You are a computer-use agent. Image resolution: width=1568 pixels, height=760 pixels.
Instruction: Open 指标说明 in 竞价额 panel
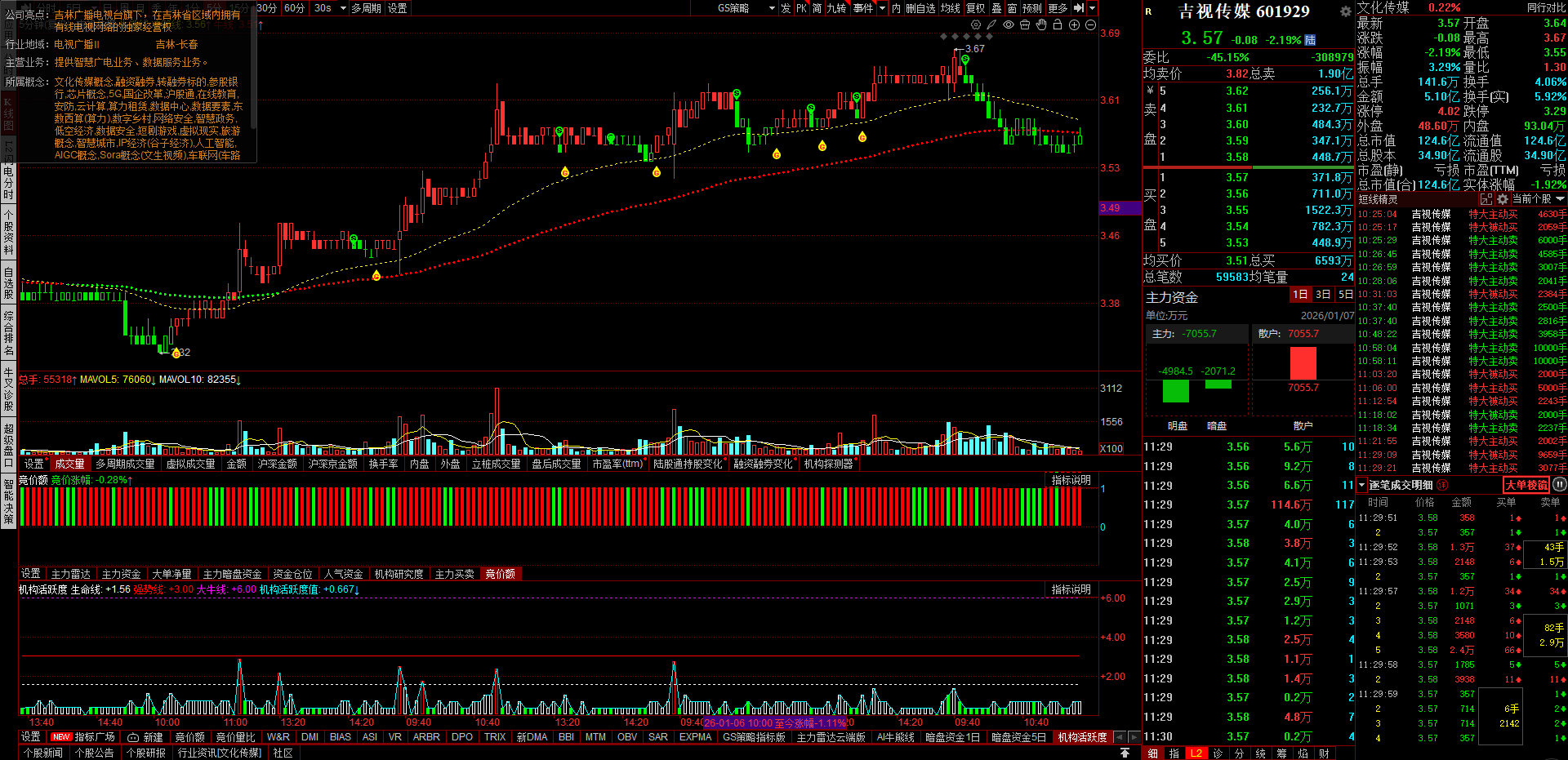1071,480
